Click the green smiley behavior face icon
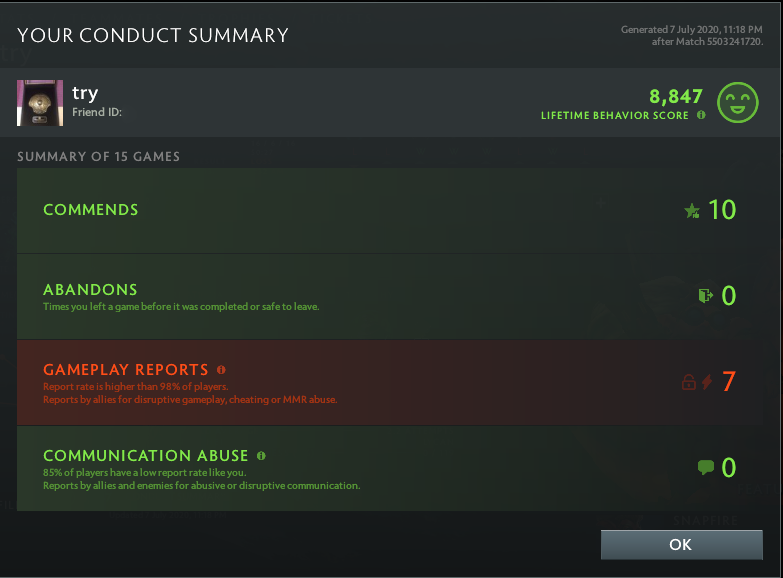 tap(738, 102)
